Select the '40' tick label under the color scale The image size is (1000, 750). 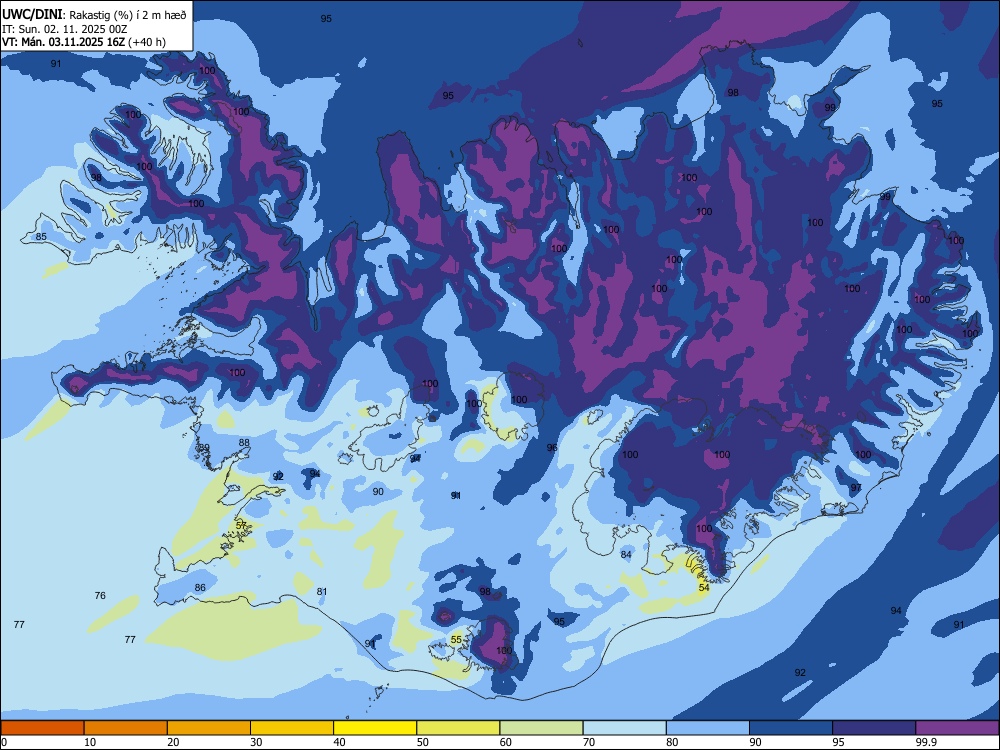(x=339, y=742)
